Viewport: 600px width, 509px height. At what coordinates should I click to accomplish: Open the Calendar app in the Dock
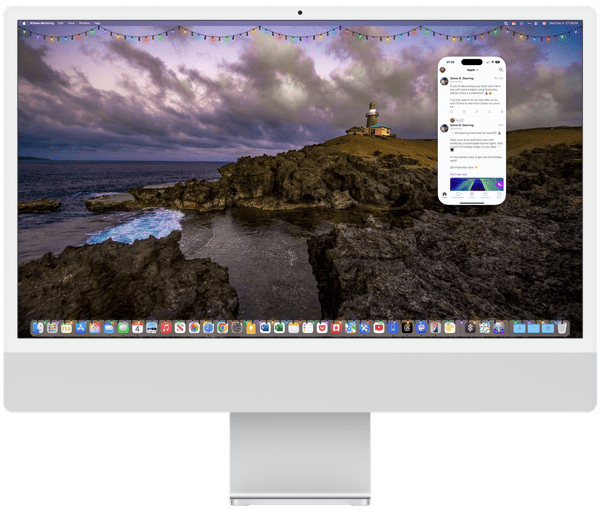137,328
